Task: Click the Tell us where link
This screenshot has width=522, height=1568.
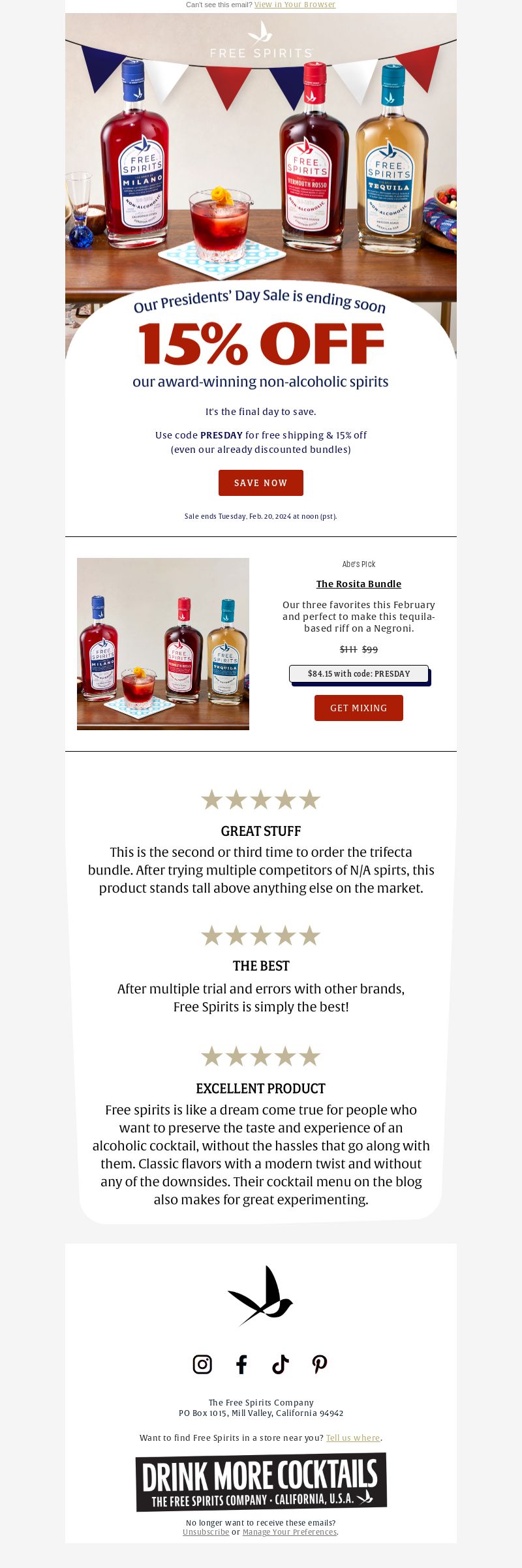Action: (x=353, y=1437)
